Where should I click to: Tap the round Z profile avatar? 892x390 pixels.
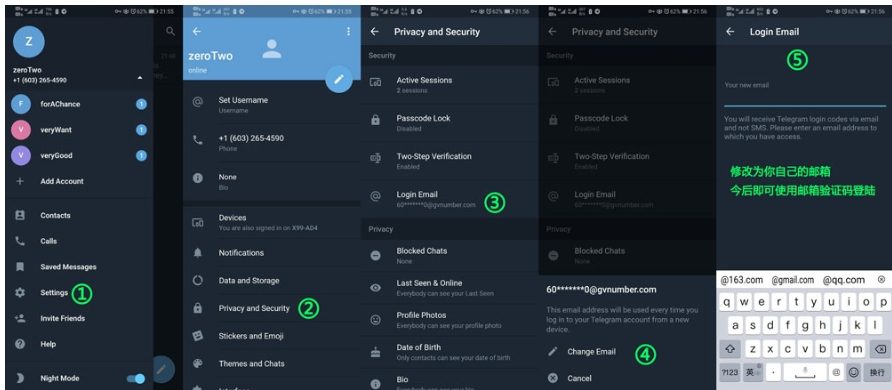tap(28, 42)
